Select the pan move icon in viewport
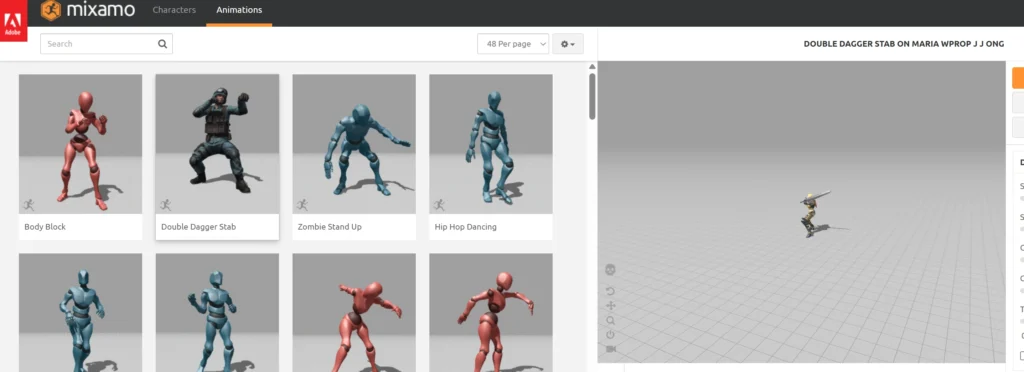Viewport: 1024px width, 372px height. [x=611, y=305]
